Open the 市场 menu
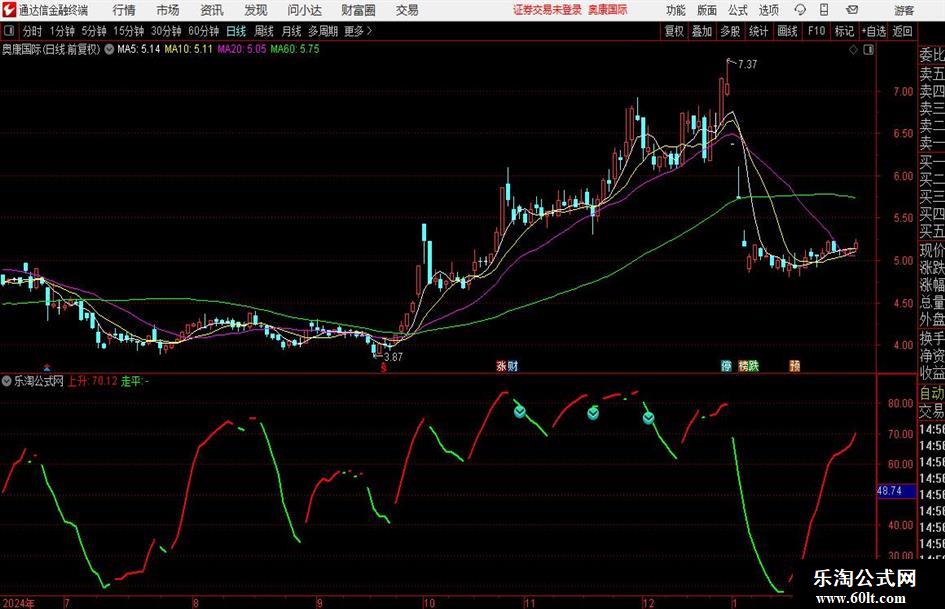945x609 pixels. pos(168,10)
